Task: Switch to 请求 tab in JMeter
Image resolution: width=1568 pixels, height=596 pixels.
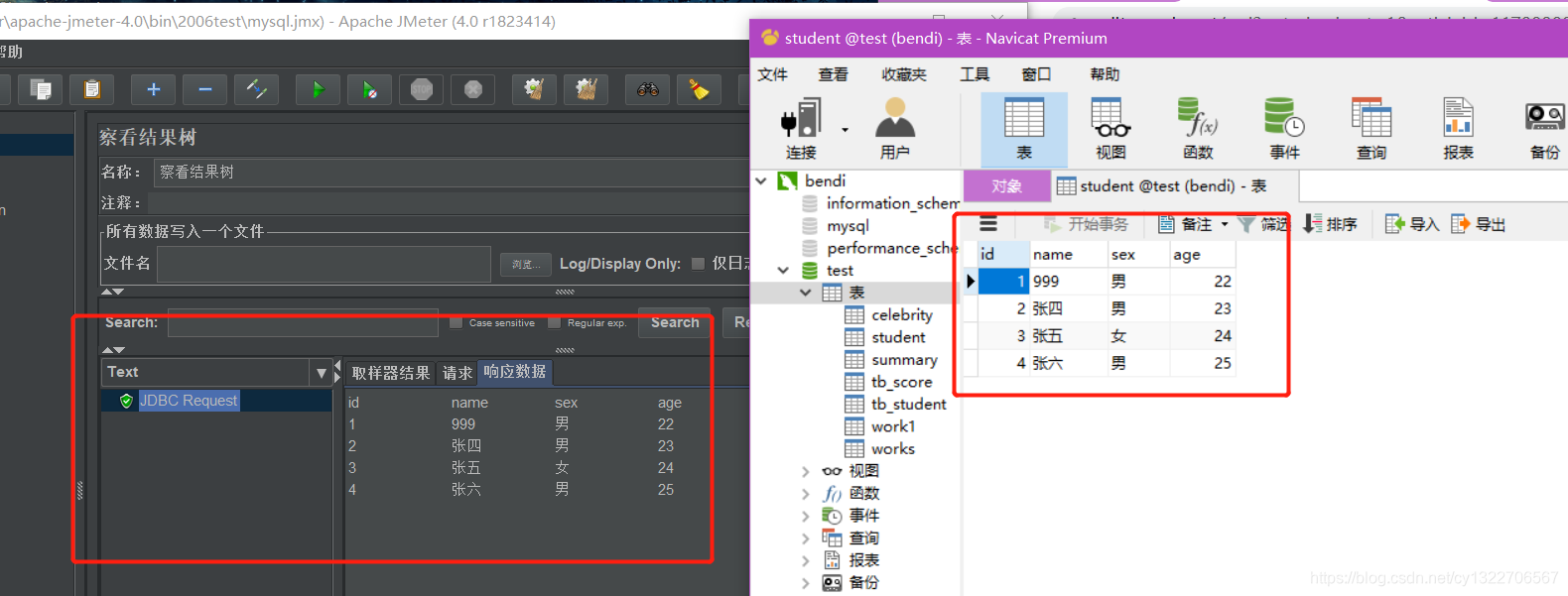Action: 457,373
